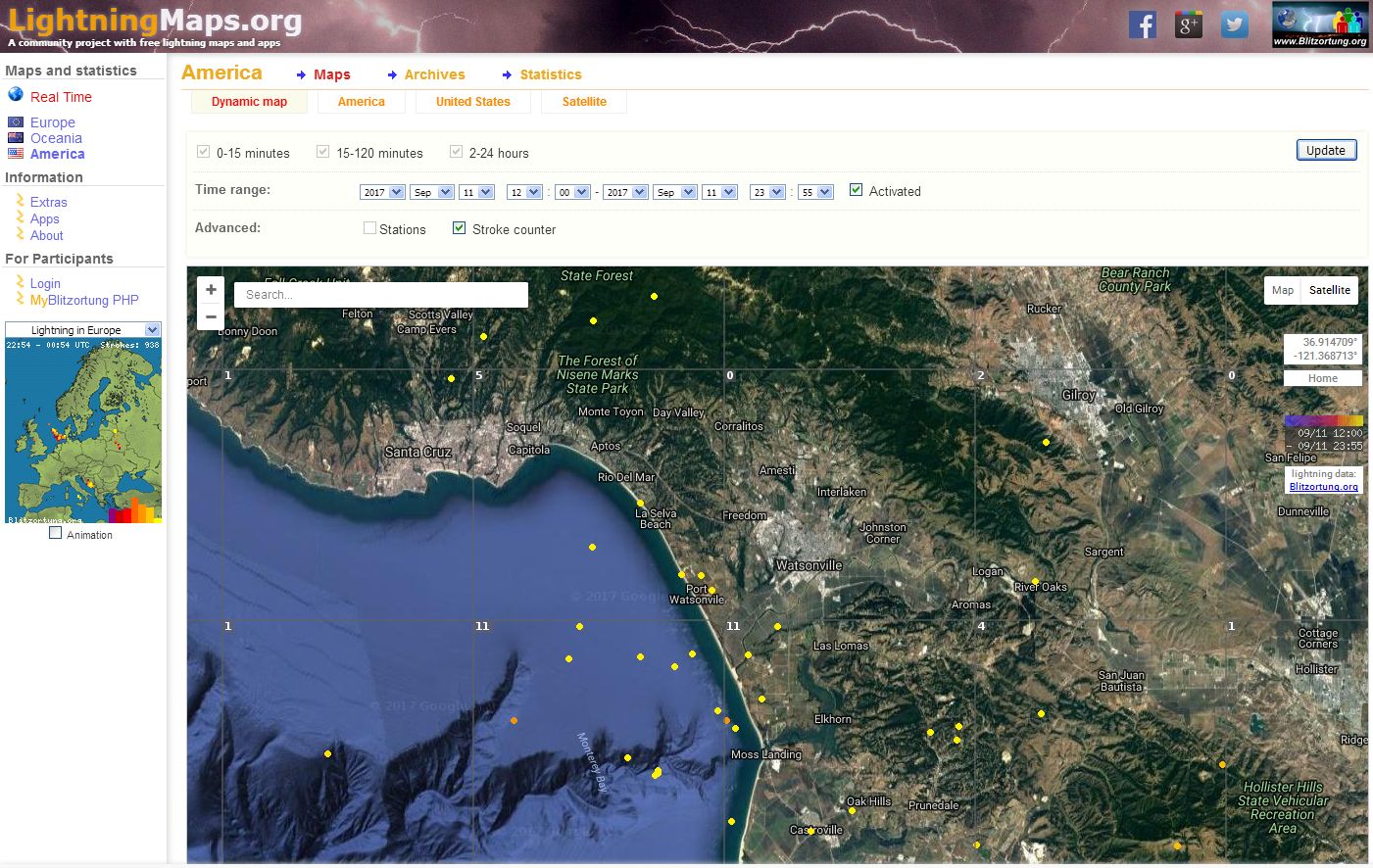1373x868 pixels.
Task: Uncheck the Stroke counter checkbox
Action: (x=459, y=228)
